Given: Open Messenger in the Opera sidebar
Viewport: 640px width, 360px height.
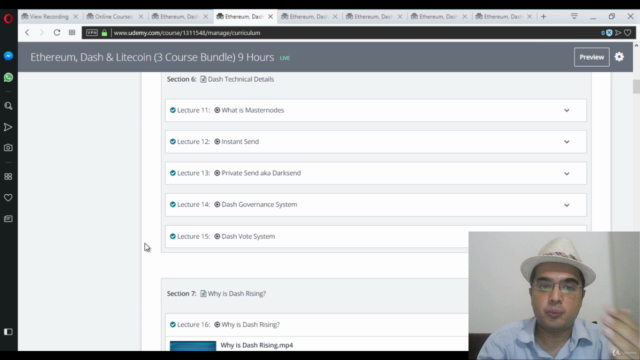Looking at the screenshot, I should 8,56.
